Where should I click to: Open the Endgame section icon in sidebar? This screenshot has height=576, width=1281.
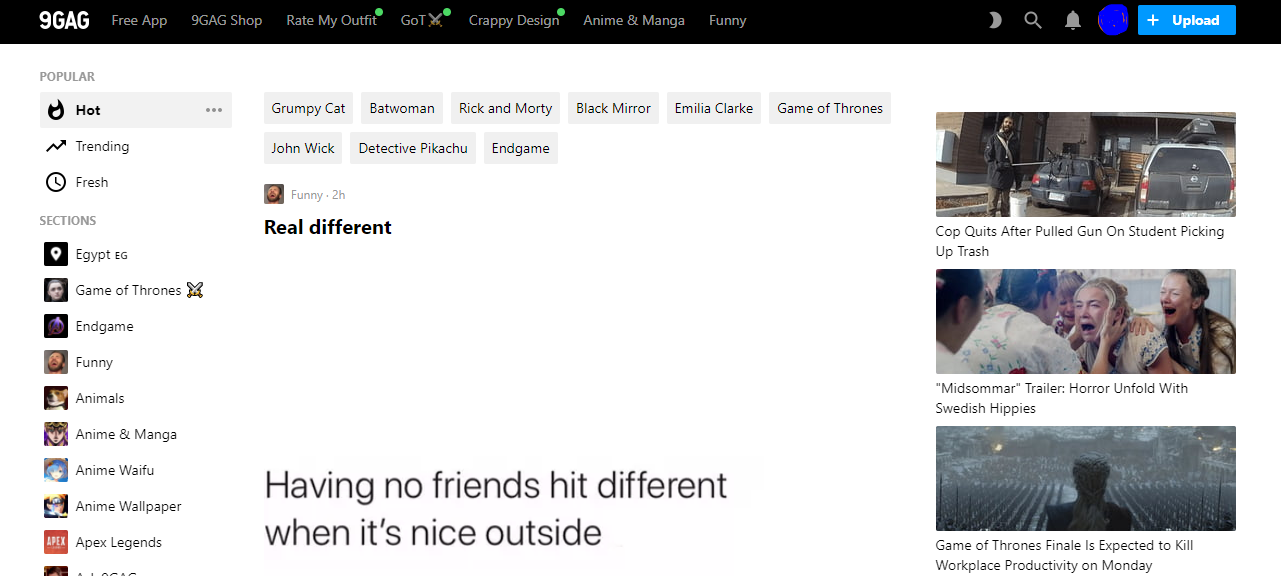pyautogui.click(x=56, y=326)
